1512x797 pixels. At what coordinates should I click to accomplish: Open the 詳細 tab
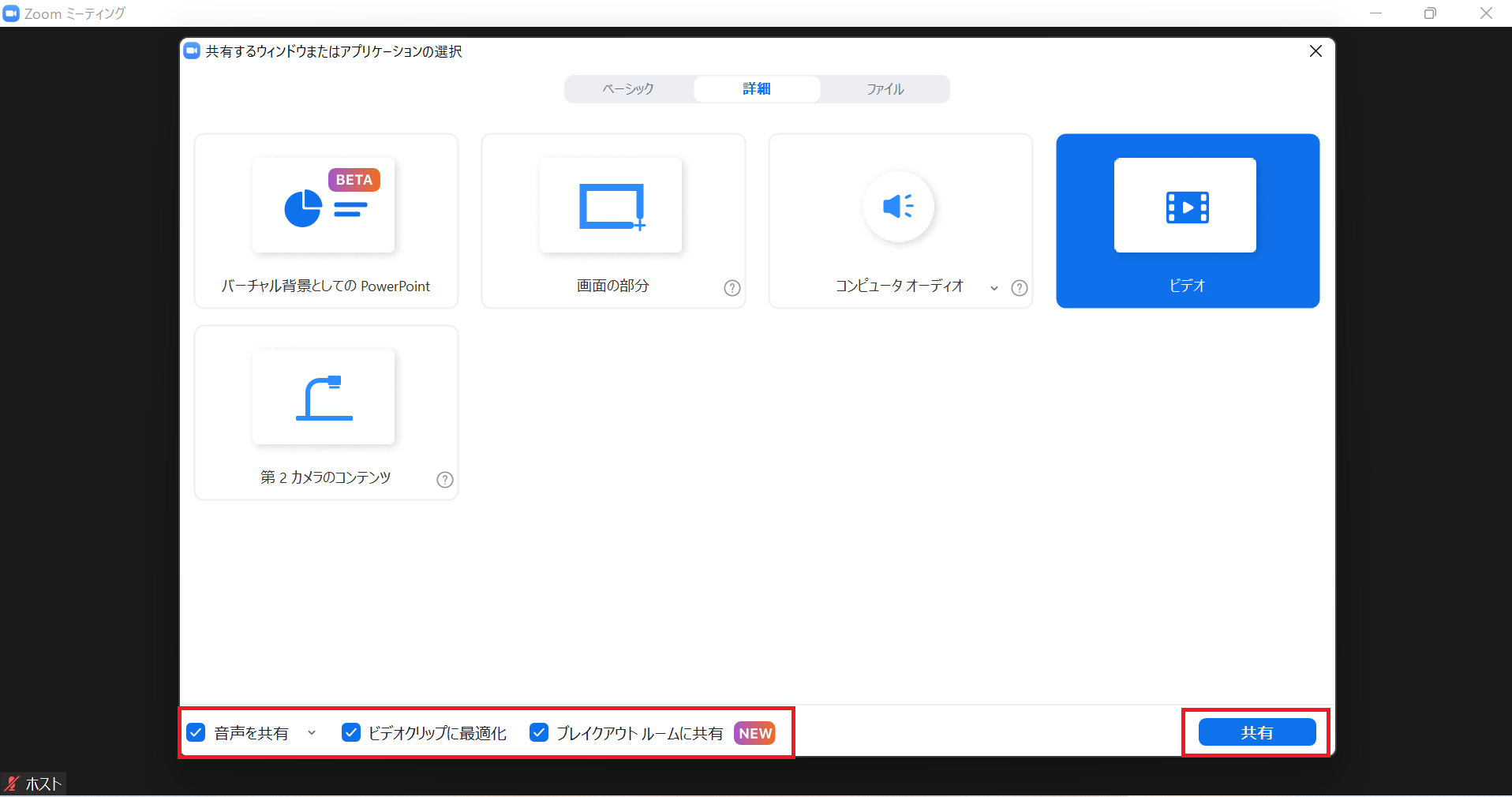[x=757, y=89]
